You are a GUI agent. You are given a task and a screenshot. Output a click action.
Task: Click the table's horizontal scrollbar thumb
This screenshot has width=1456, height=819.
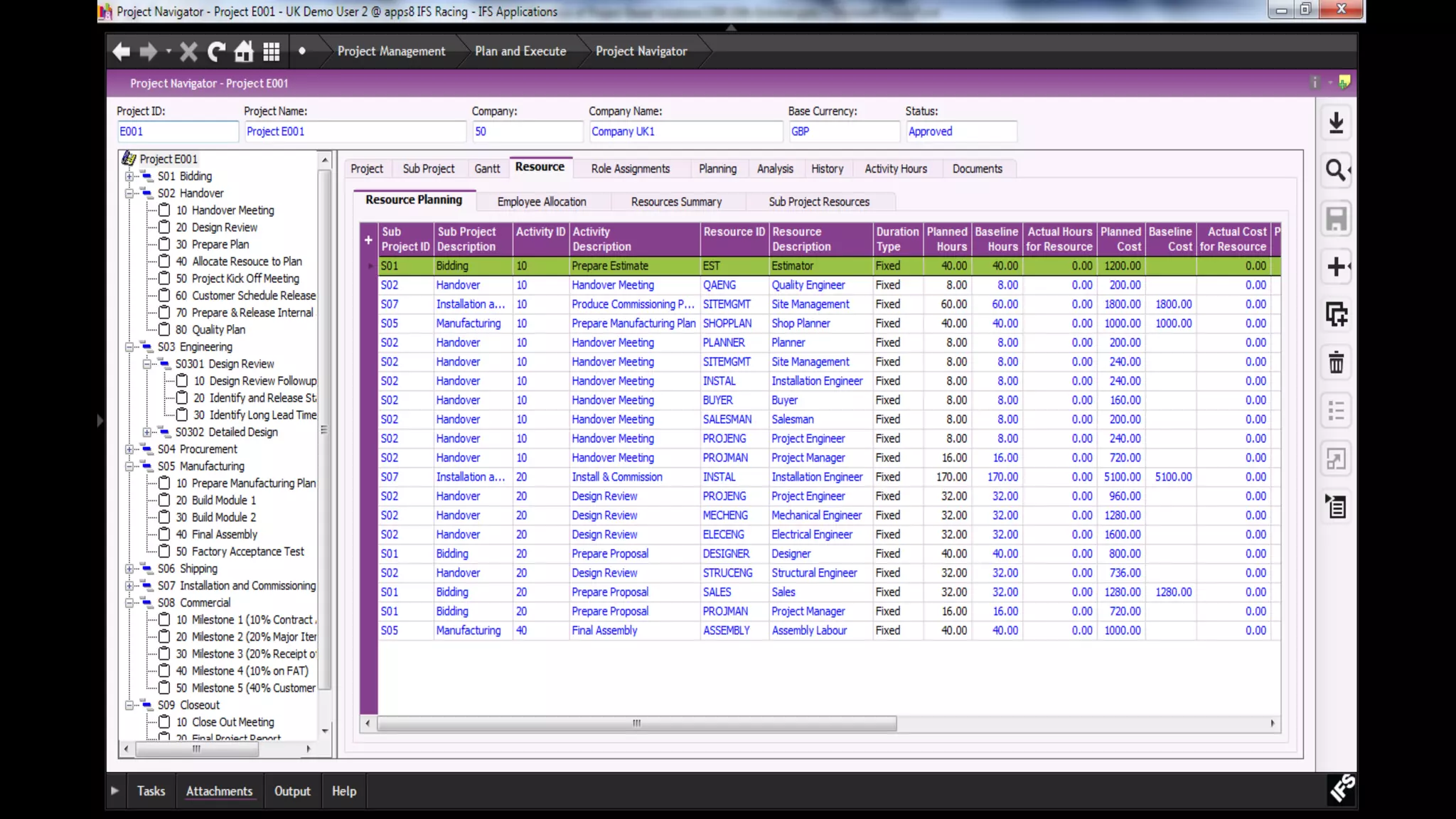(636, 723)
